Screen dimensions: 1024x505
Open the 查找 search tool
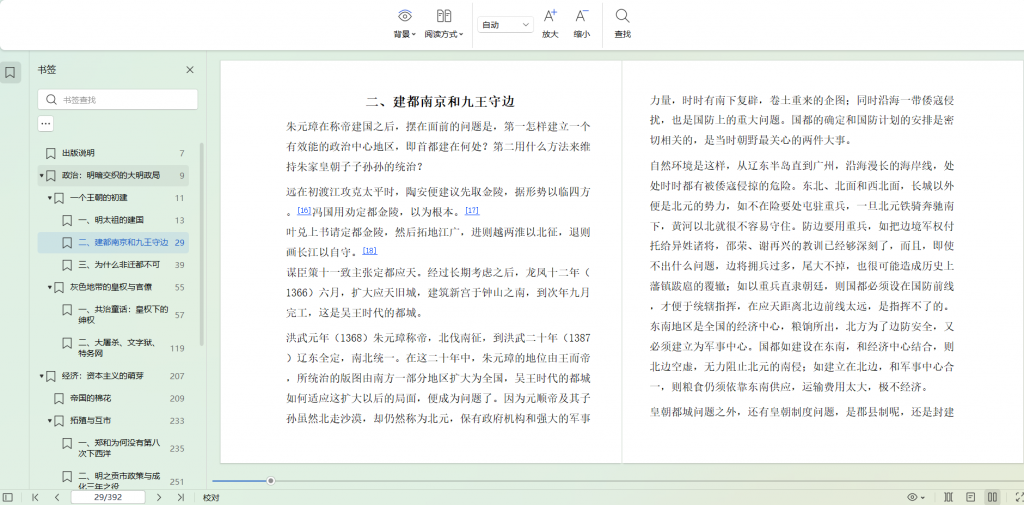[622, 24]
